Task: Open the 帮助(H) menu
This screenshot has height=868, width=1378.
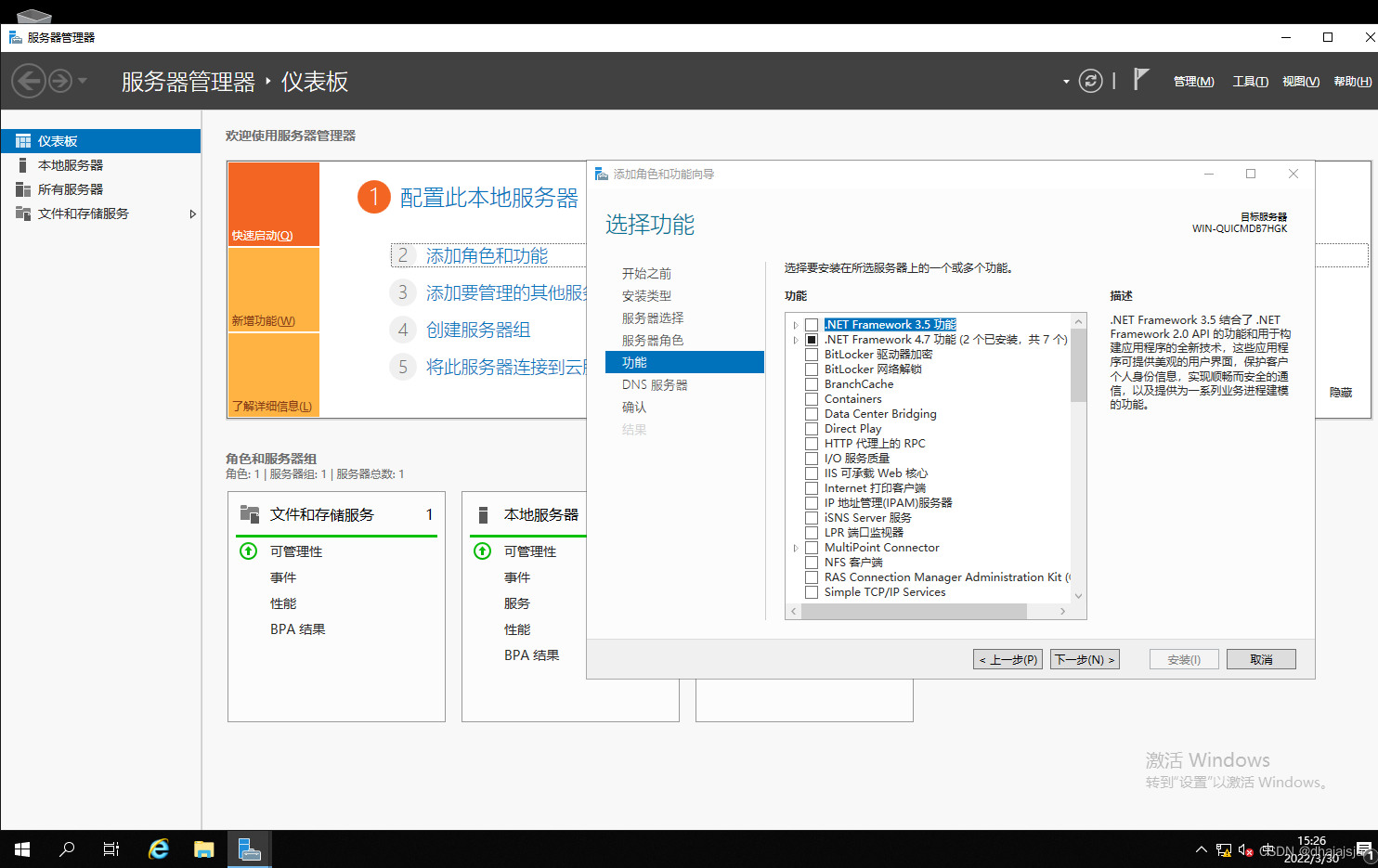Action: pyautogui.click(x=1352, y=82)
